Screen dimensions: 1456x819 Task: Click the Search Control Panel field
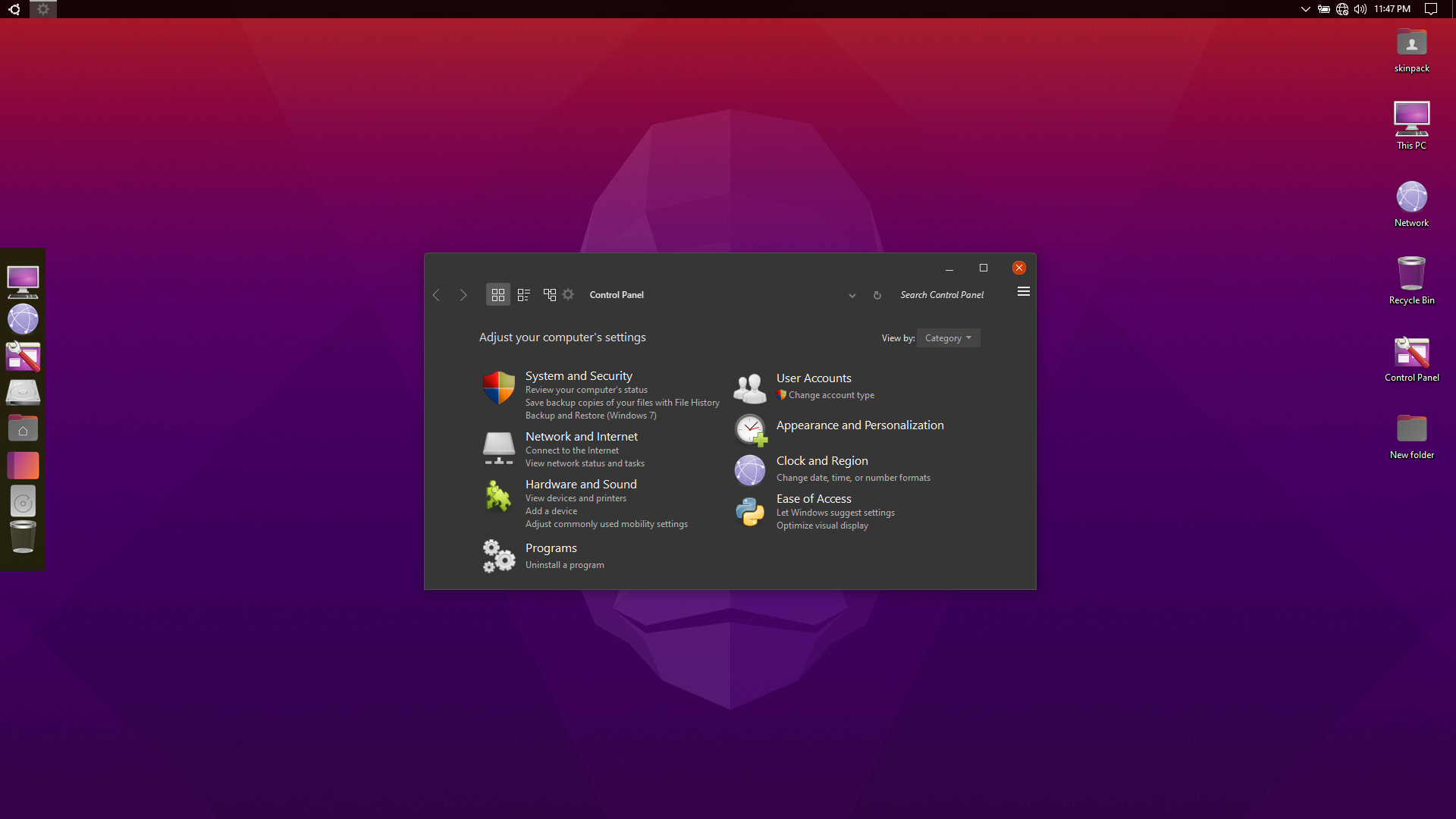(x=942, y=295)
